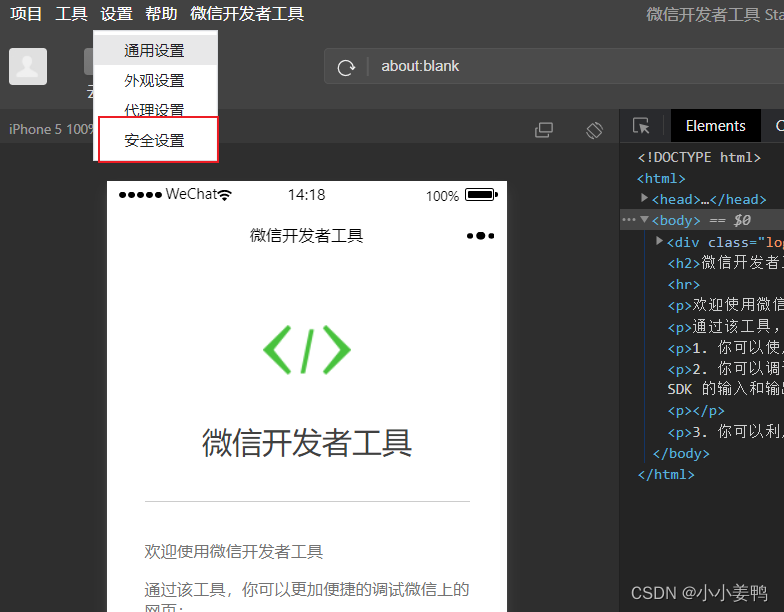The image size is (784, 612).
Task: Select the <p>欢迎使用 element line
Action: pyautogui.click(x=726, y=304)
